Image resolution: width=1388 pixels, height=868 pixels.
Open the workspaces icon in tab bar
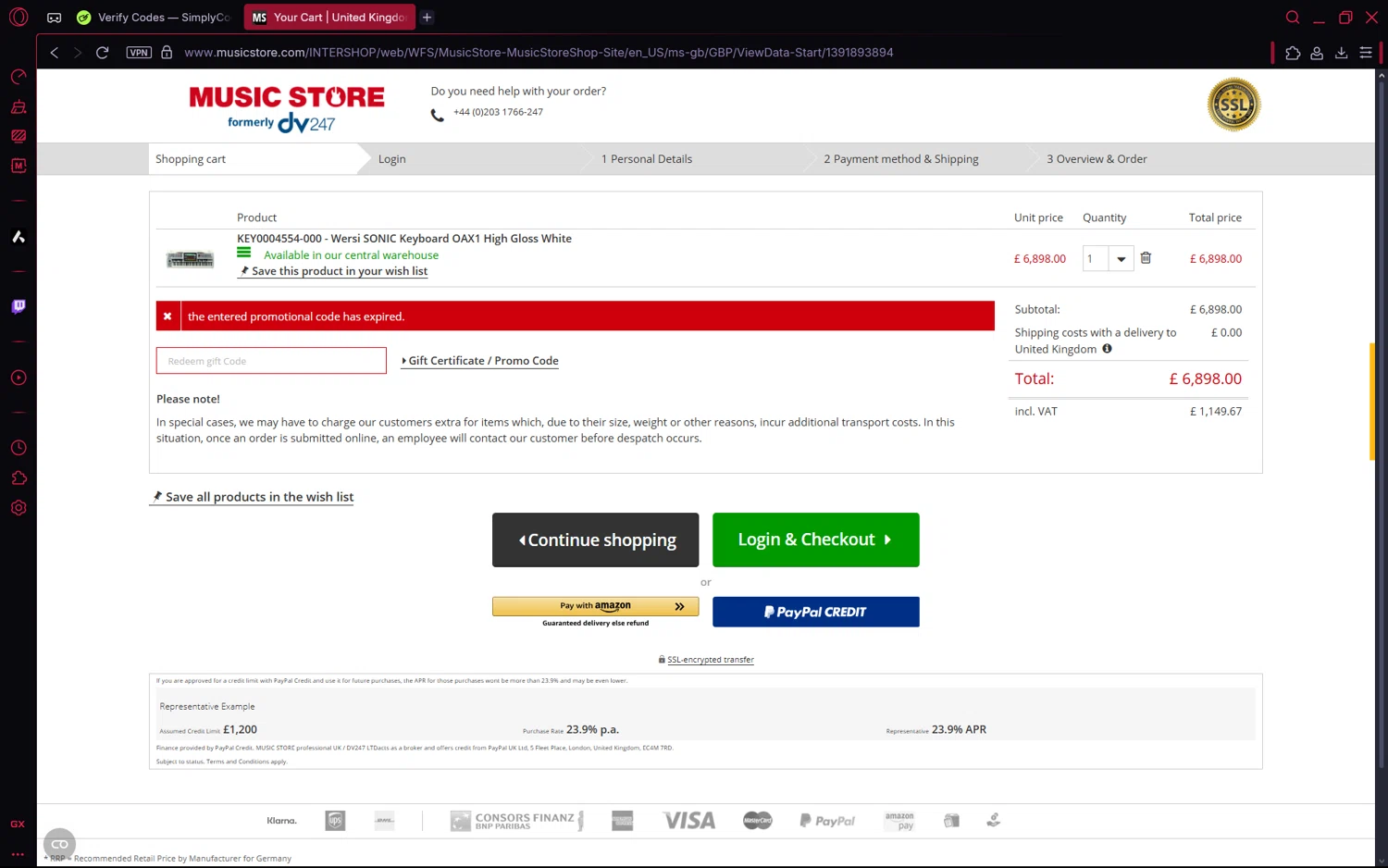point(55,17)
